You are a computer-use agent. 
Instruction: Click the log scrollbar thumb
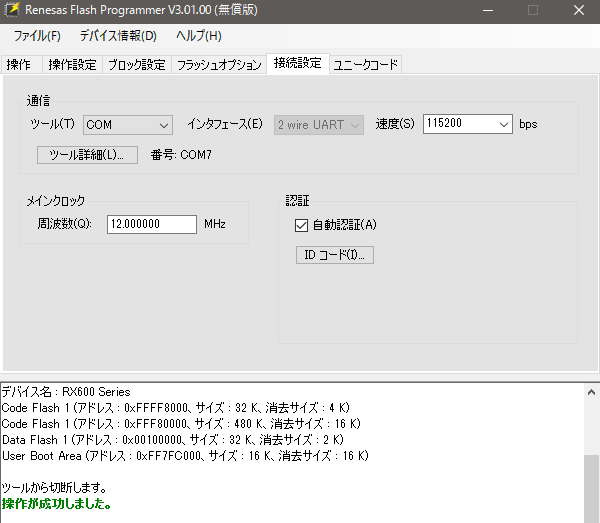pos(591,489)
